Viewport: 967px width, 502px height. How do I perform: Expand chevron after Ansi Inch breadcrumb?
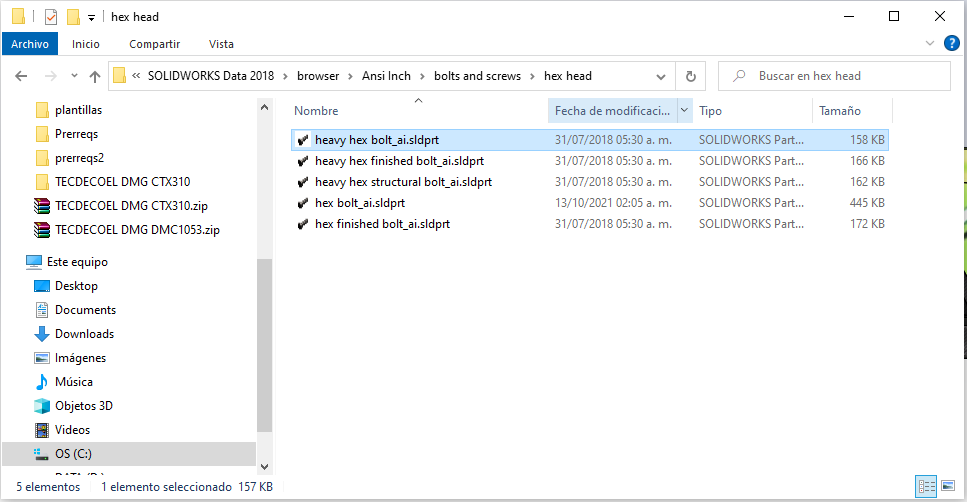point(422,76)
